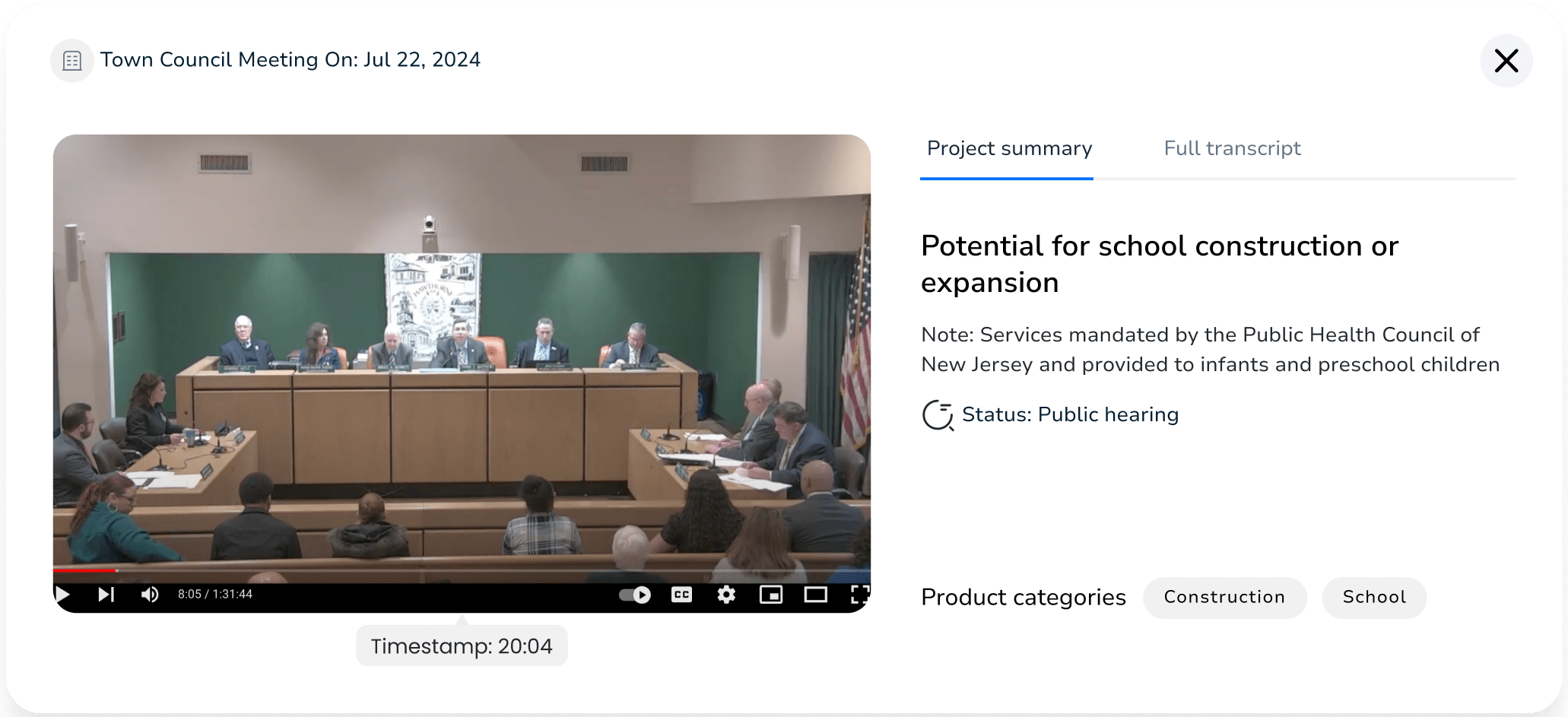Image resolution: width=1568 pixels, height=717 pixels.
Task: Open video settings gear
Action: coord(726,595)
